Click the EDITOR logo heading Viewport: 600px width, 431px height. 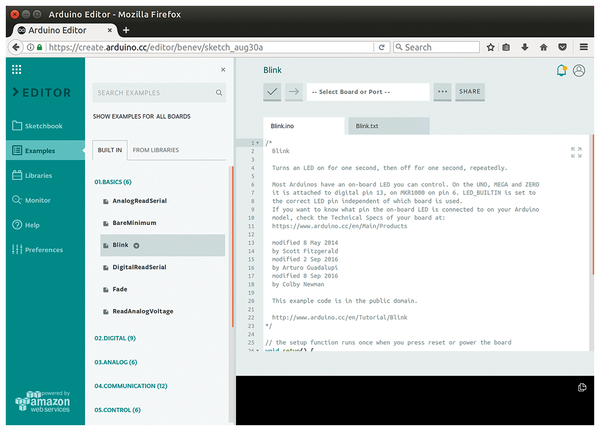(42, 92)
